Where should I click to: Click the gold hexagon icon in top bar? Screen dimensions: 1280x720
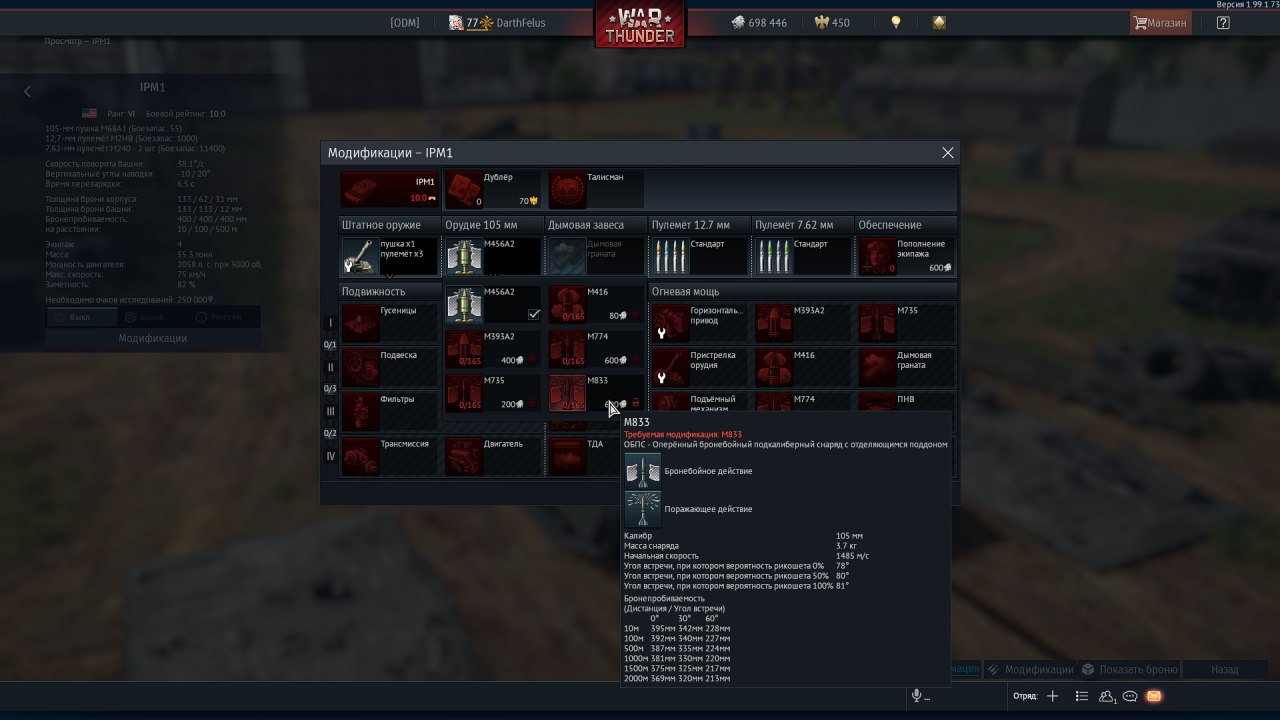[939, 22]
